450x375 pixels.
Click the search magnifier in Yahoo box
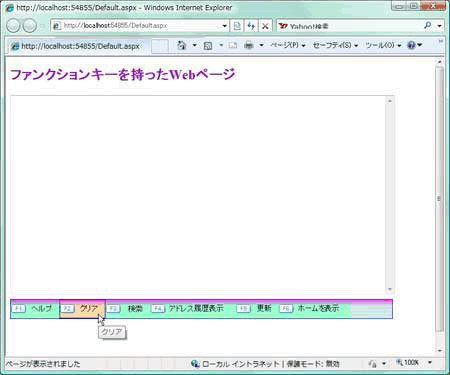(427, 25)
